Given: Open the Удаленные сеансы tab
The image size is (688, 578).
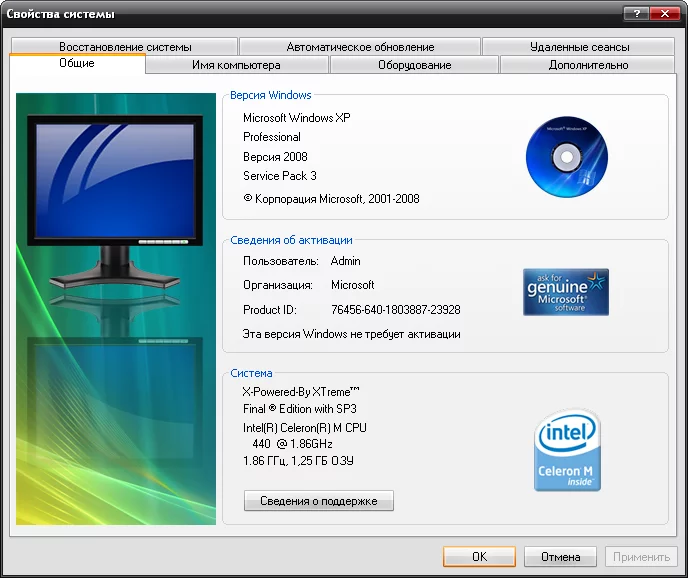Looking at the screenshot, I should tap(579, 46).
